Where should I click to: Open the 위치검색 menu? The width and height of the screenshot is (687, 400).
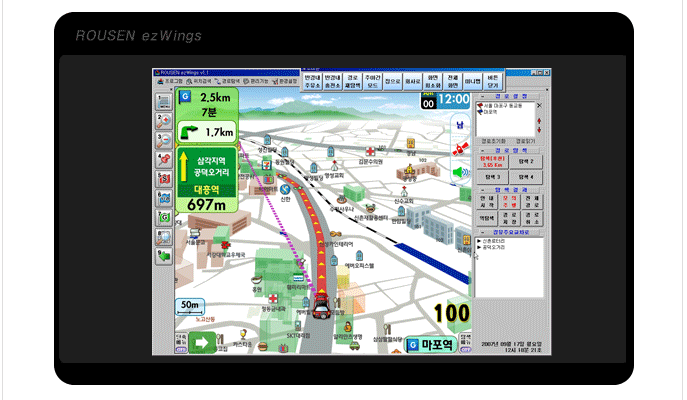coord(199,81)
